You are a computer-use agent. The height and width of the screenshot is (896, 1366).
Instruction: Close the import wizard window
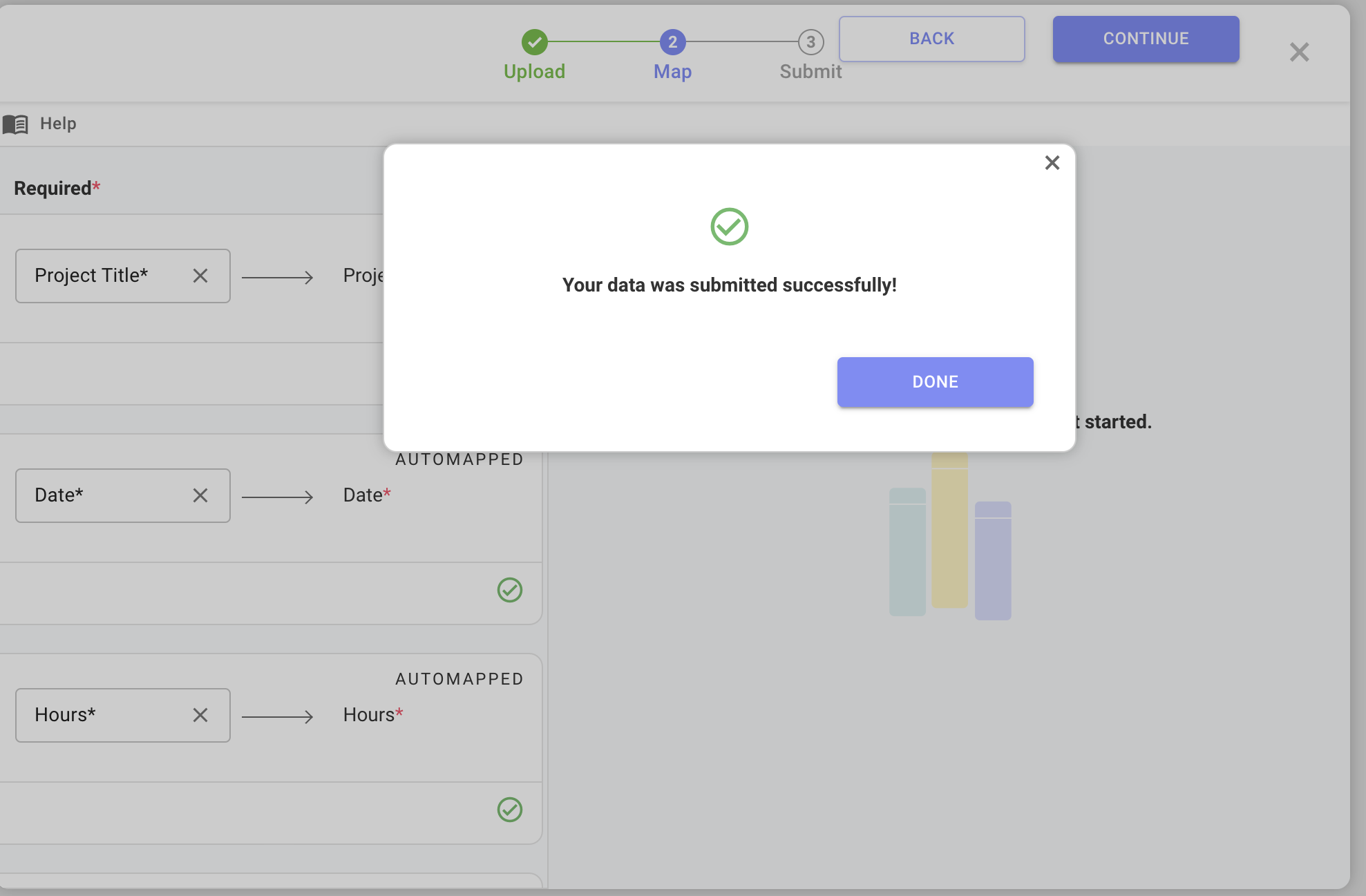[1299, 53]
